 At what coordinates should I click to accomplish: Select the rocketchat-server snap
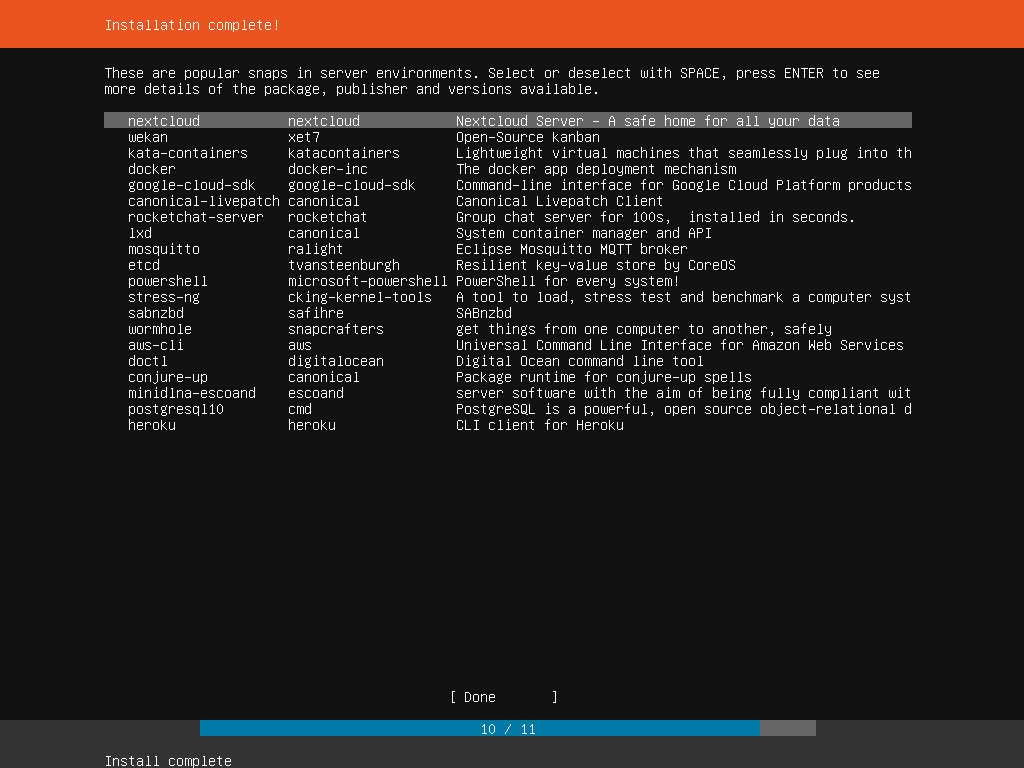[507, 217]
